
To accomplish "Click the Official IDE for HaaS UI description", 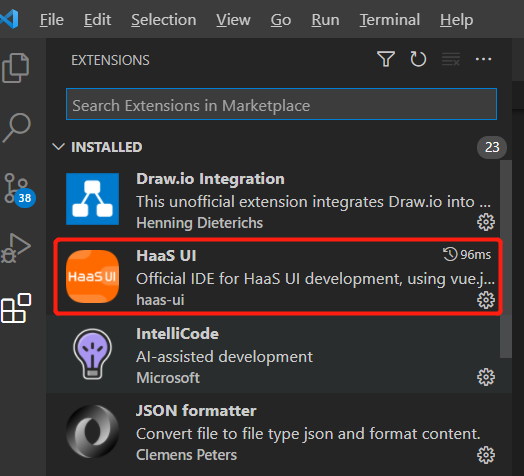I will pos(315,279).
